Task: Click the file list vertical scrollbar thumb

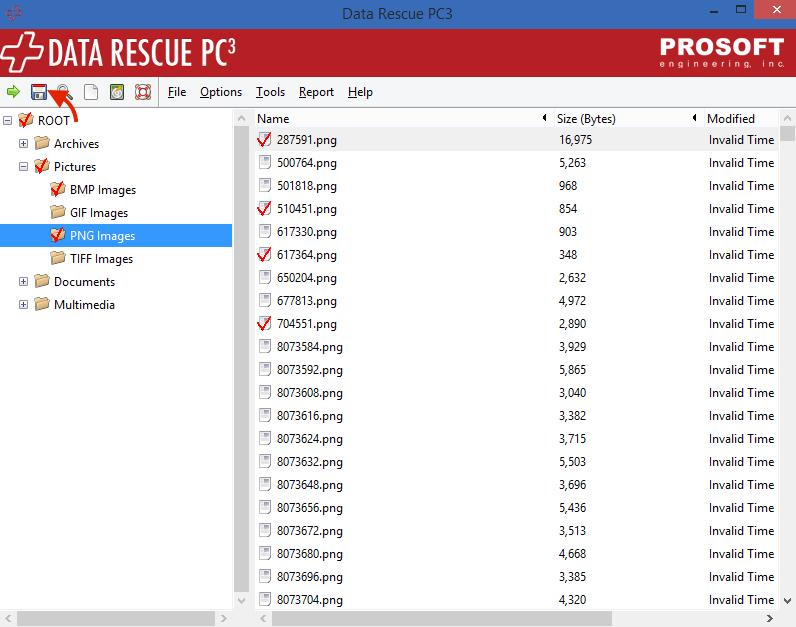Action: tap(787, 133)
